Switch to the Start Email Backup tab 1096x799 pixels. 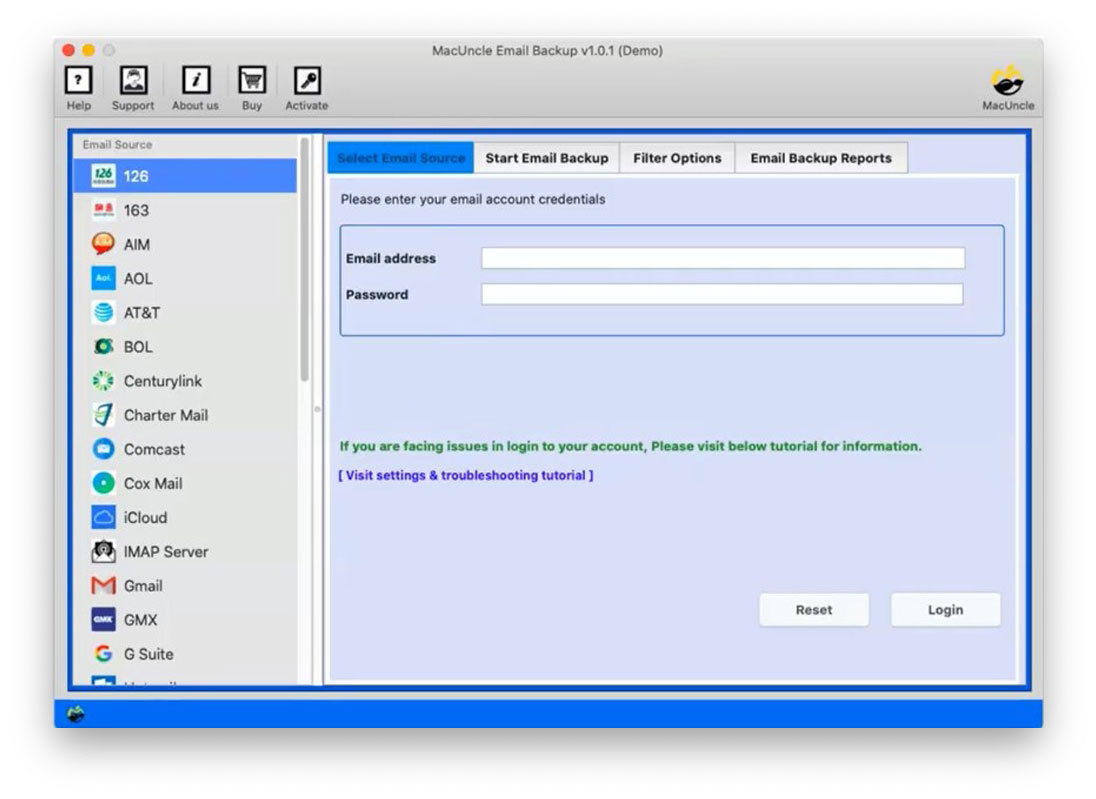point(546,158)
